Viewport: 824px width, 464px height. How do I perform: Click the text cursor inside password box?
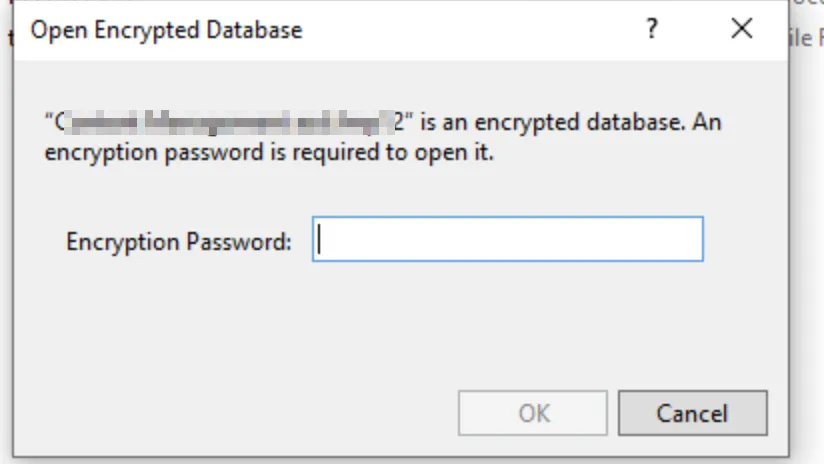(320, 241)
